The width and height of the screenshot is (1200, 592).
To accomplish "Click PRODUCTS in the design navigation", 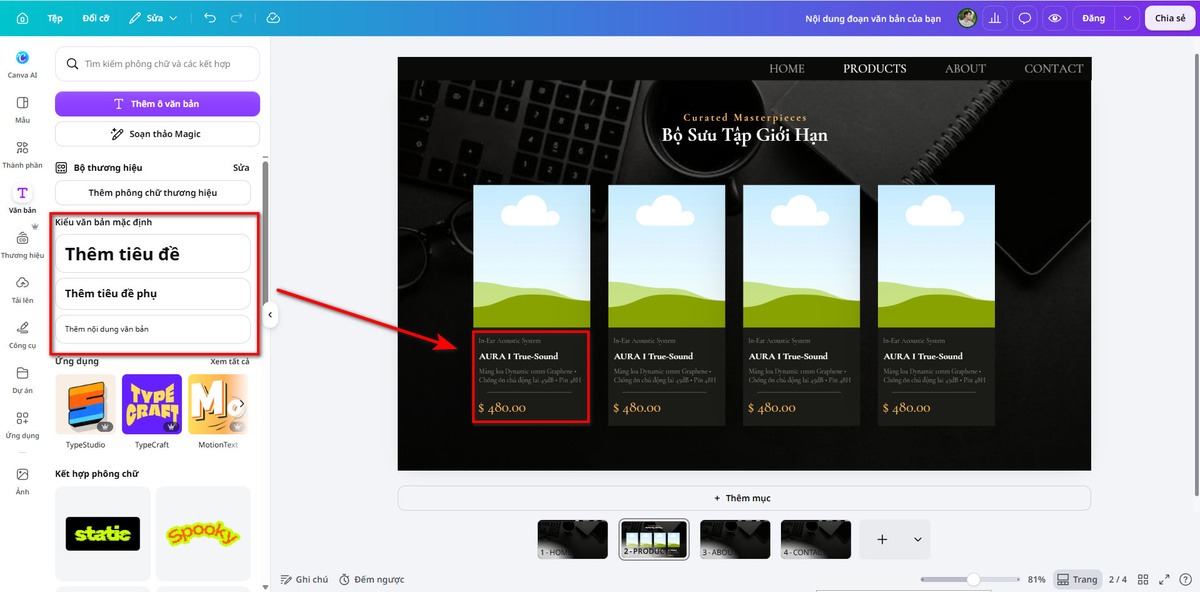I will coord(875,69).
